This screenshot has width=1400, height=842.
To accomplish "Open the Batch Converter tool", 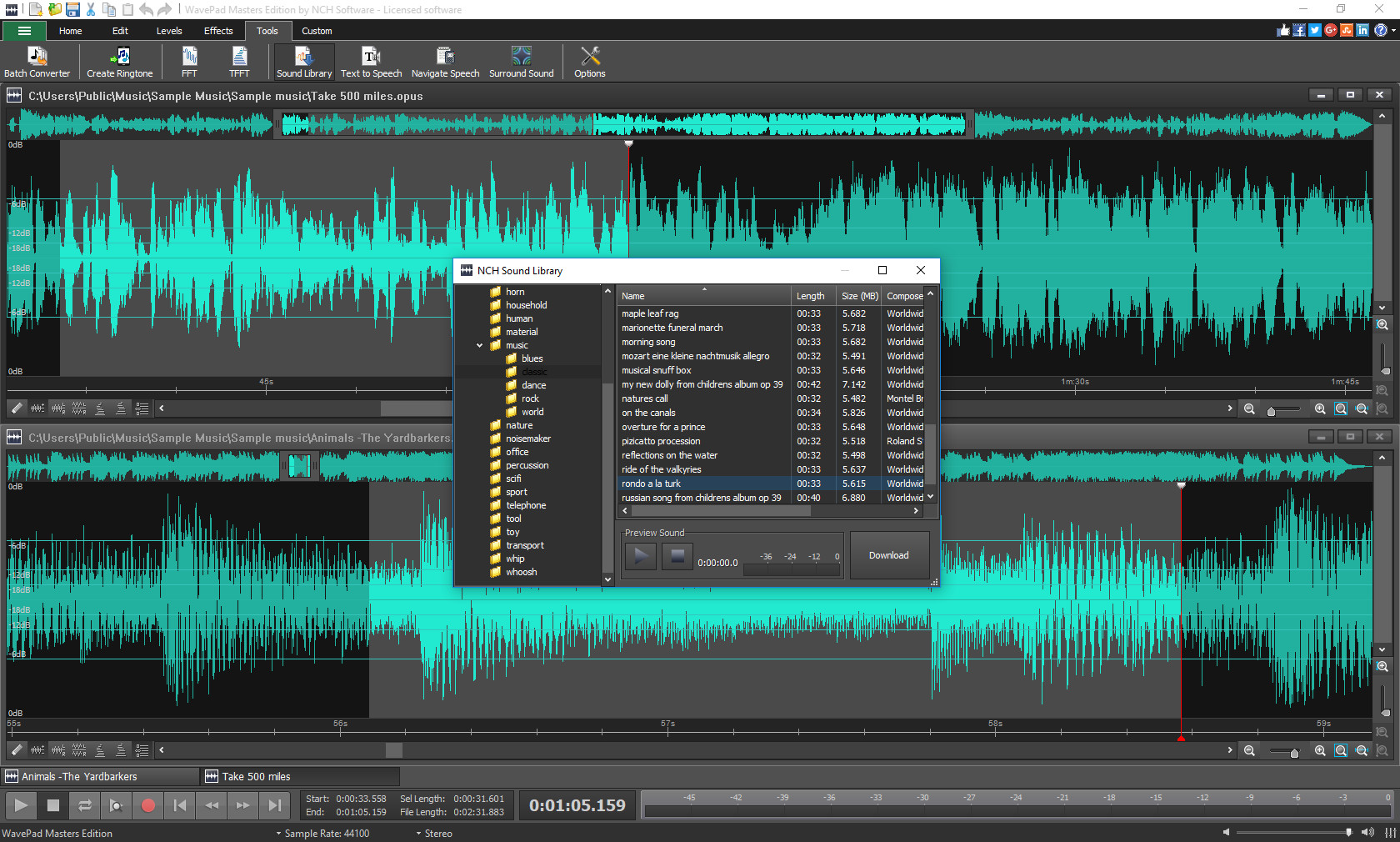I will (x=37, y=62).
